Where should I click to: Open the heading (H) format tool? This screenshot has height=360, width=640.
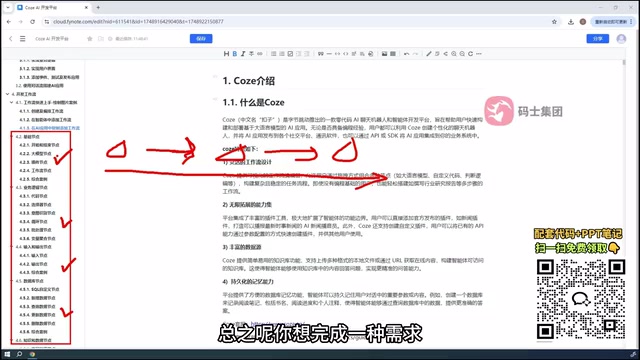226,54
